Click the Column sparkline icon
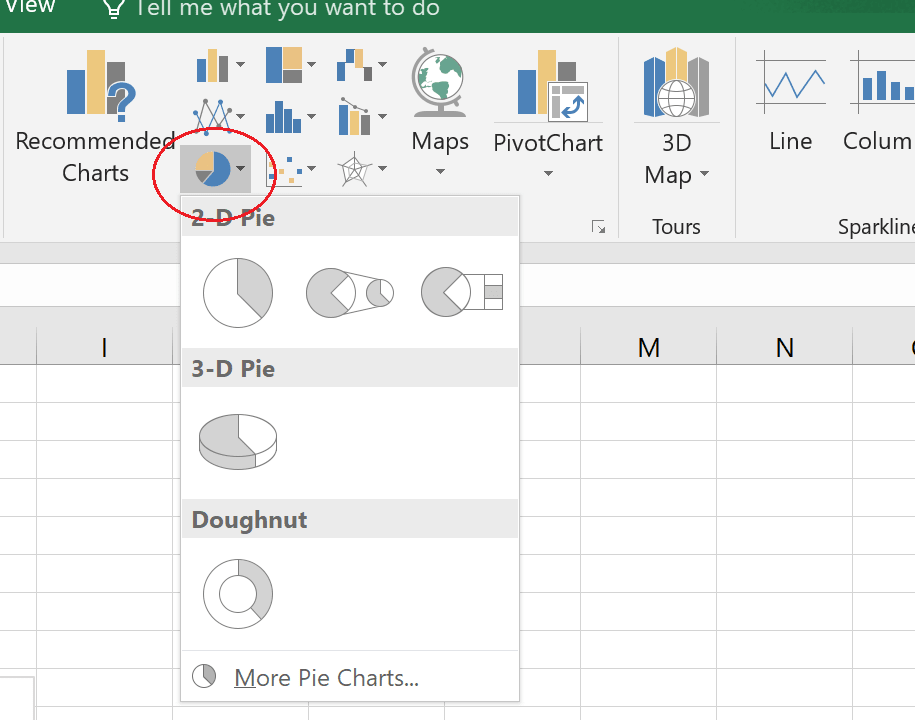915x720 pixels. (879, 100)
